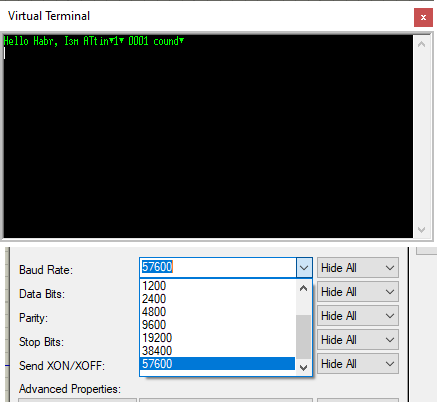Click the baud list scrollbar thumb

[x=303, y=337]
